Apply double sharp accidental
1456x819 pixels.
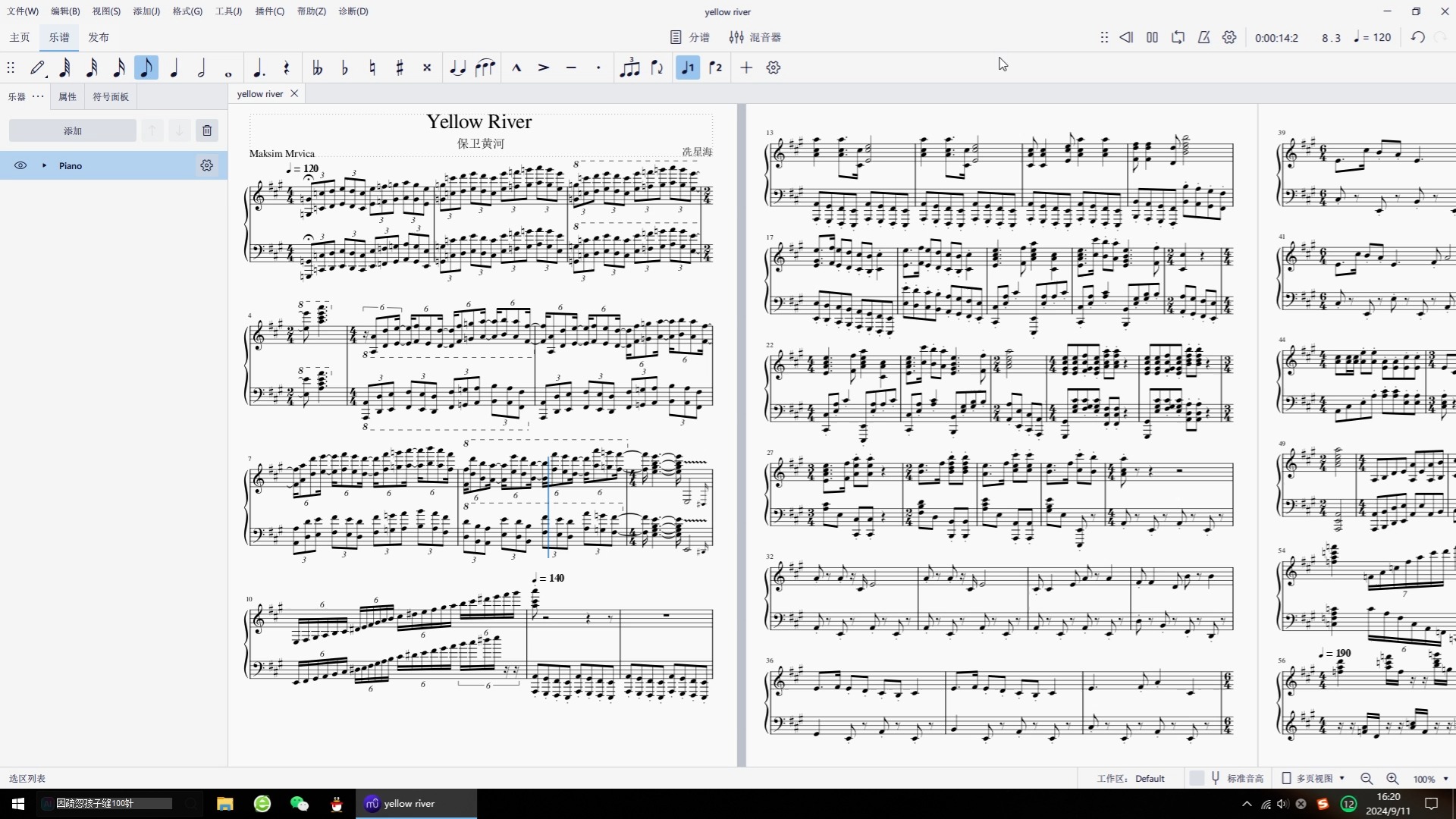pos(427,67)
